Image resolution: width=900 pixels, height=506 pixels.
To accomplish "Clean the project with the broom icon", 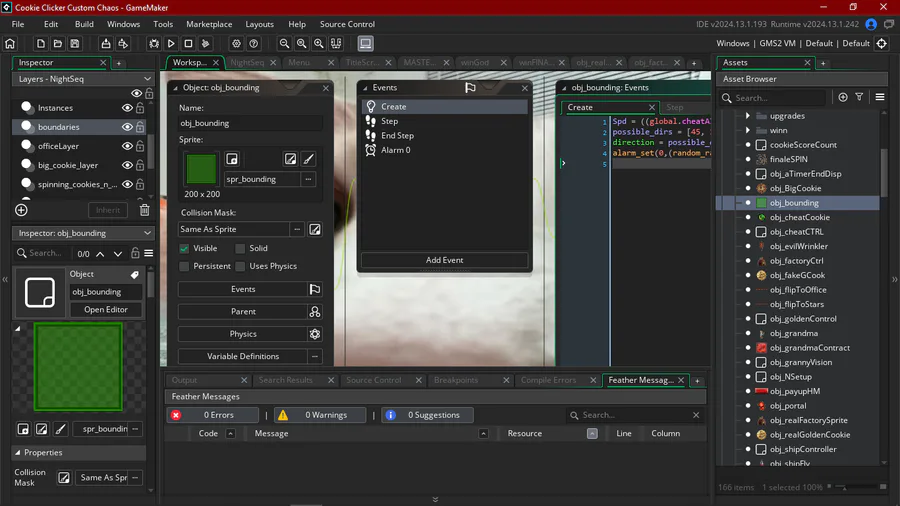I will pyautogui.click(x=205, y=44).
